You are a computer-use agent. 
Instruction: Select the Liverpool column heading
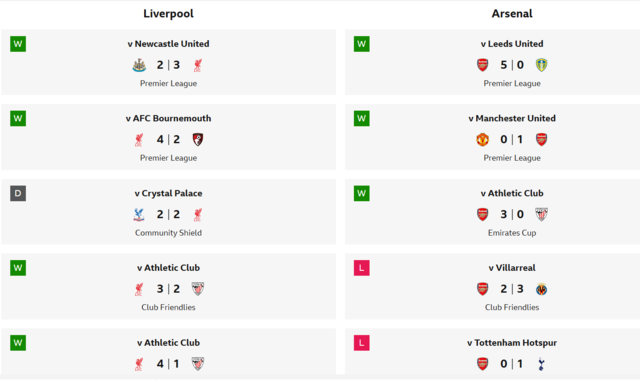click(x=168, y=13)
